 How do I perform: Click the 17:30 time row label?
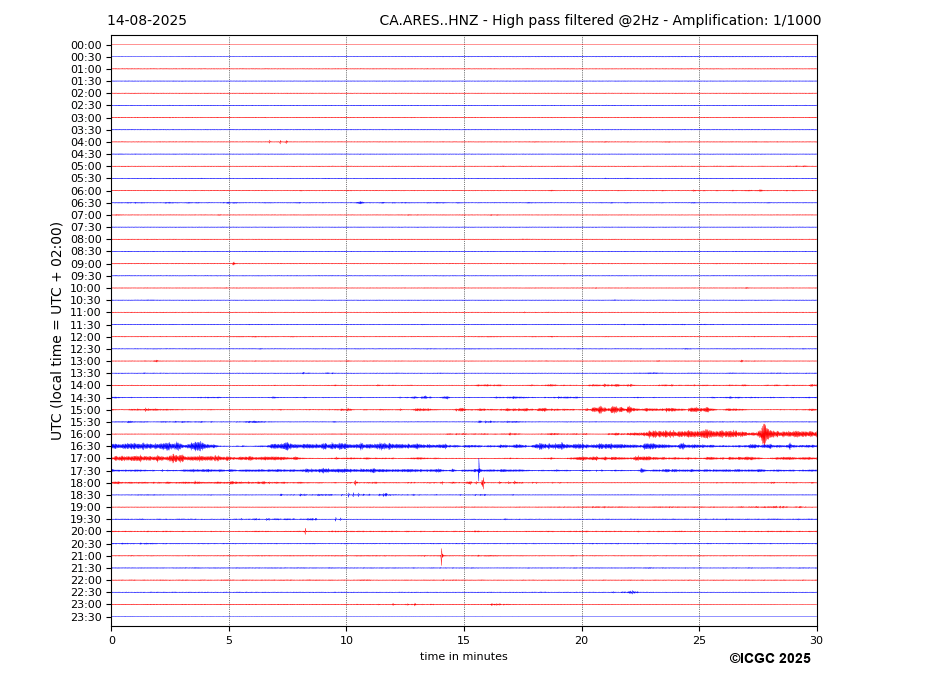pyautogui.click(x=86, y=471)
